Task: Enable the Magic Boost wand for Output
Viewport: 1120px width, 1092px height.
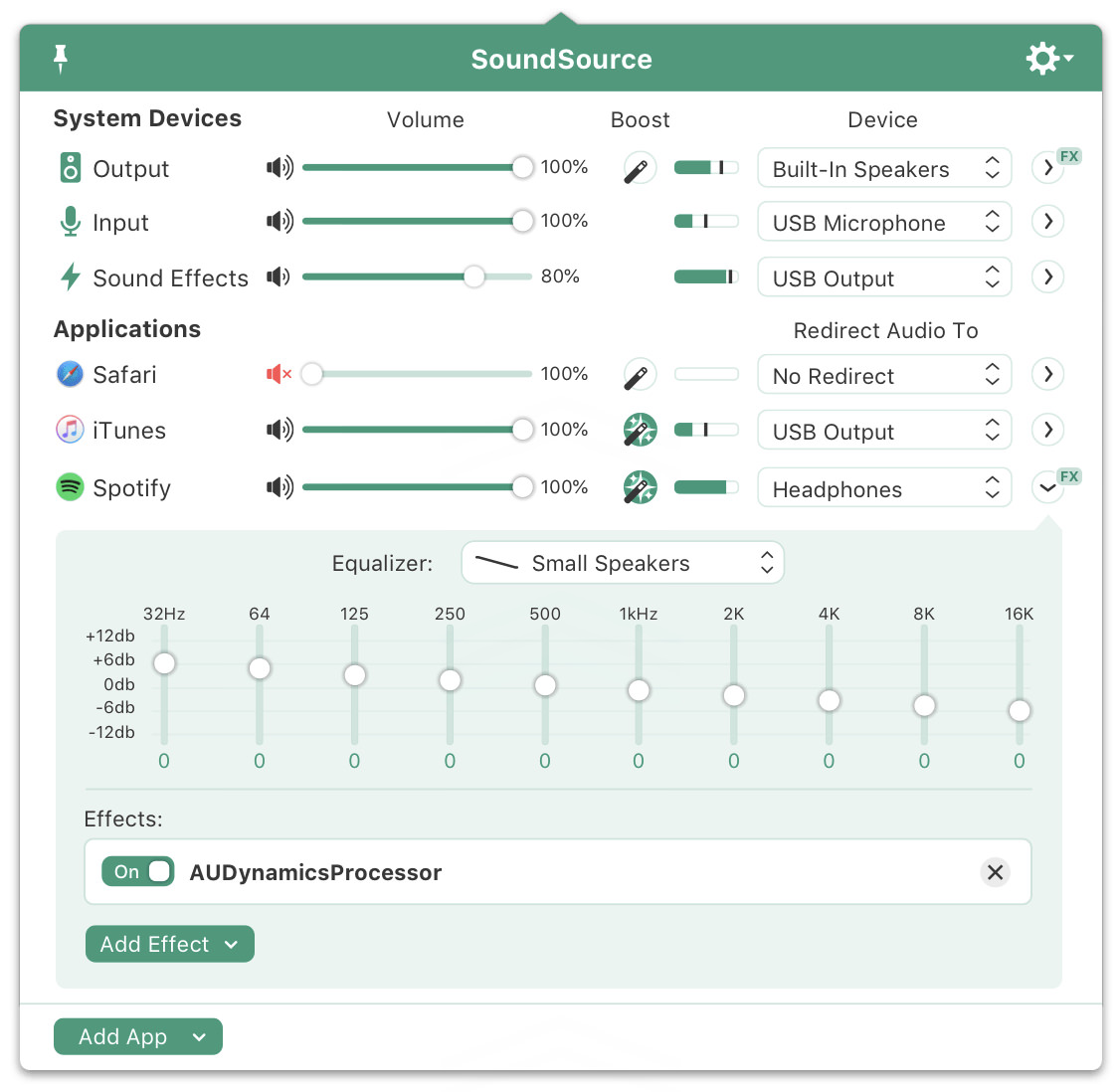Action: coord(640,168)
